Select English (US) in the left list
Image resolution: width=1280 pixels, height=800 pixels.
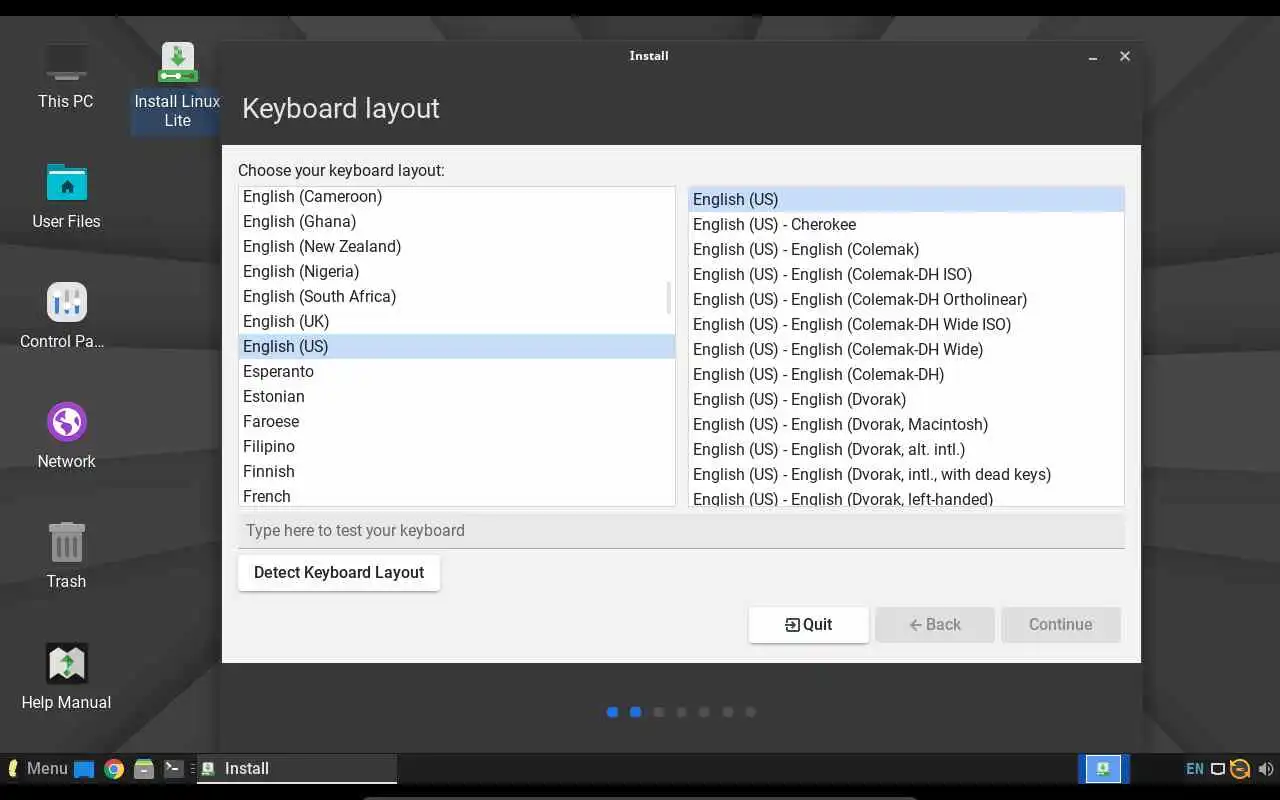(x=457, y=346)
